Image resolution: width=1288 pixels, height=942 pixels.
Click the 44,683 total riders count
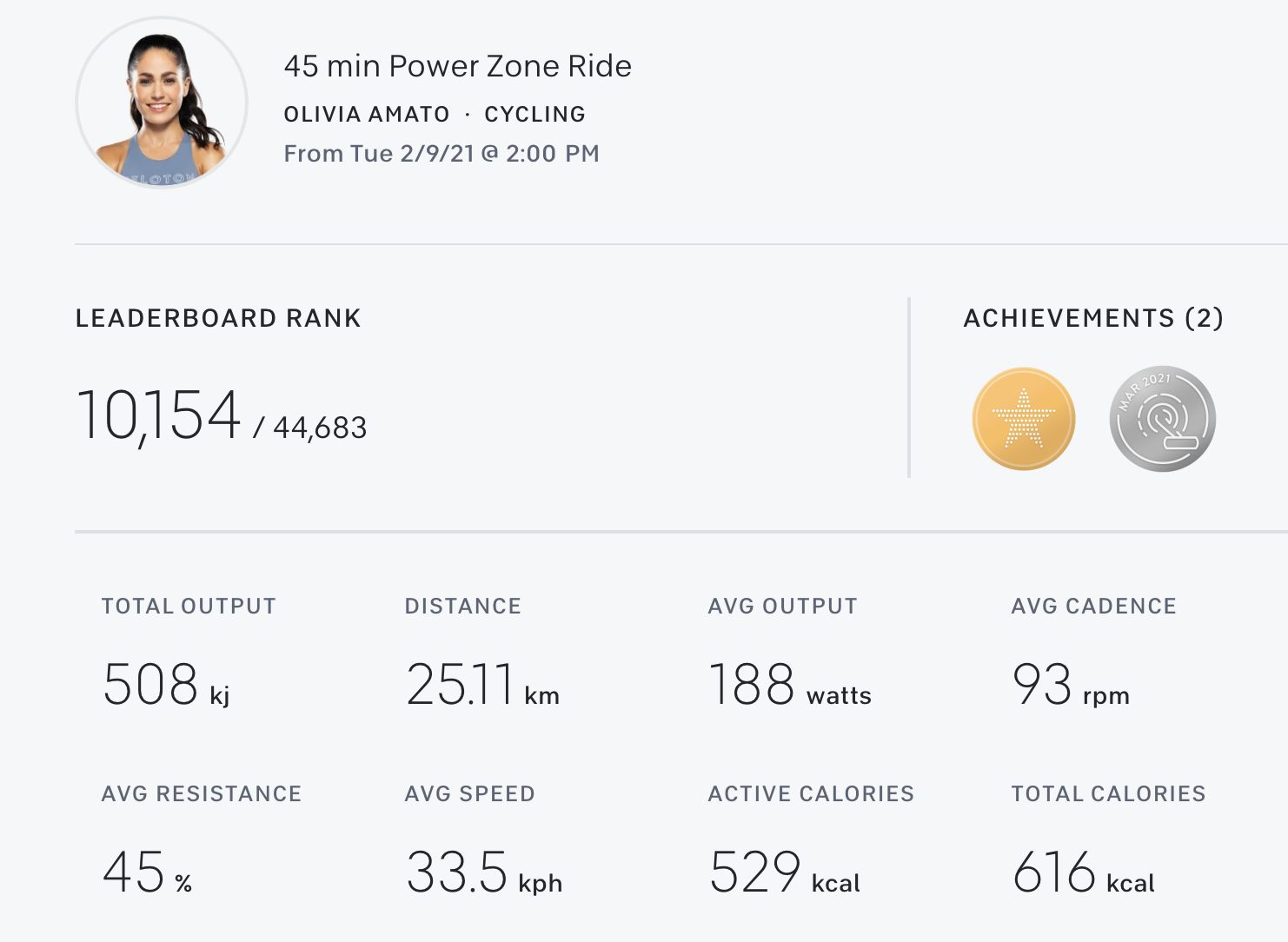(x=320, y=428)
